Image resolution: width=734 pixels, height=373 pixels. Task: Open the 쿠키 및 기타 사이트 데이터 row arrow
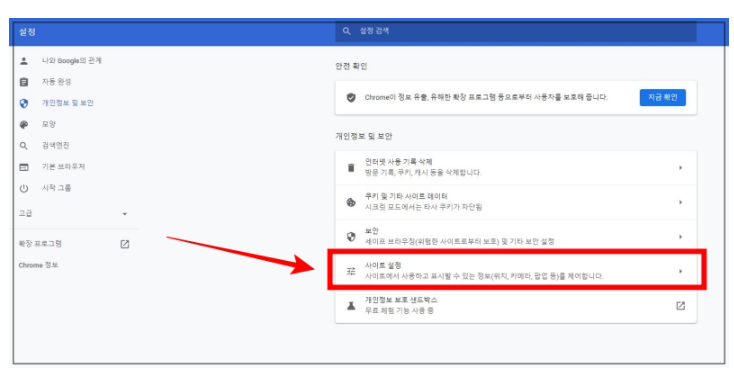tap(681, 202)
